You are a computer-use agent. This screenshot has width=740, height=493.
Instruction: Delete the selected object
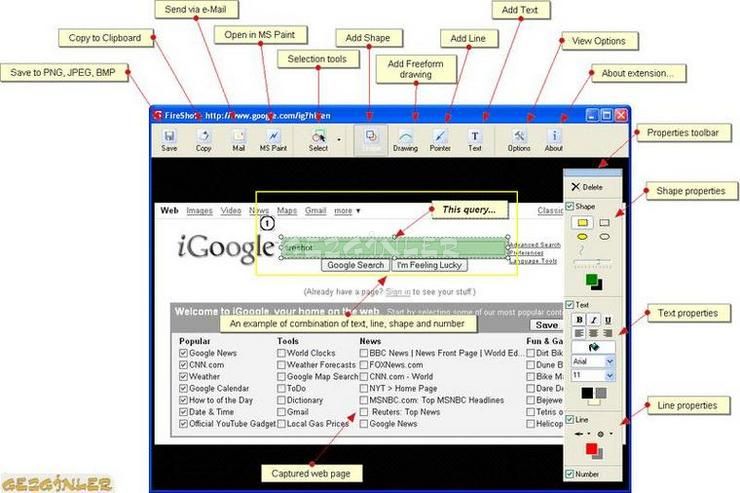coord(587,187)
